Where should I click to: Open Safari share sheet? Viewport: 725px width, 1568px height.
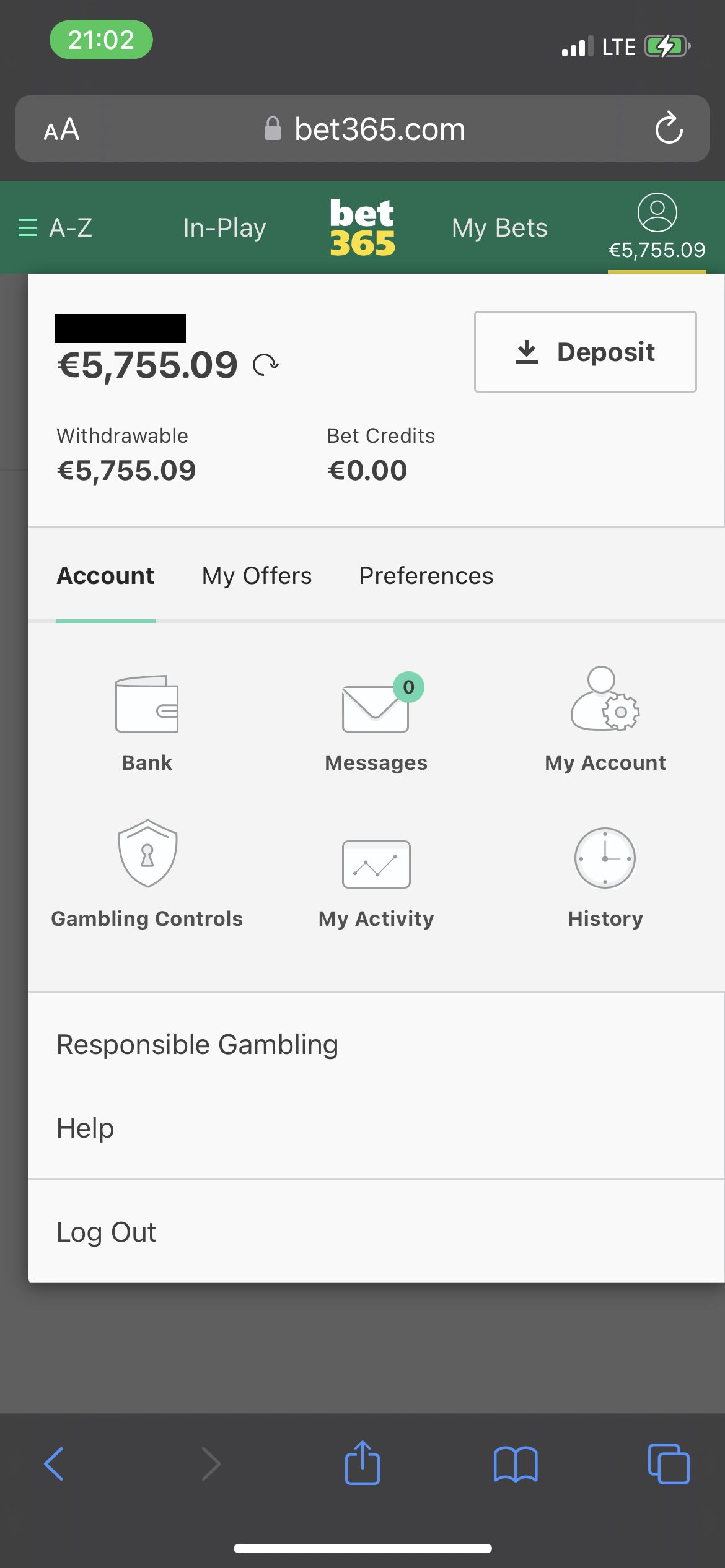(x=362, y=1464)
